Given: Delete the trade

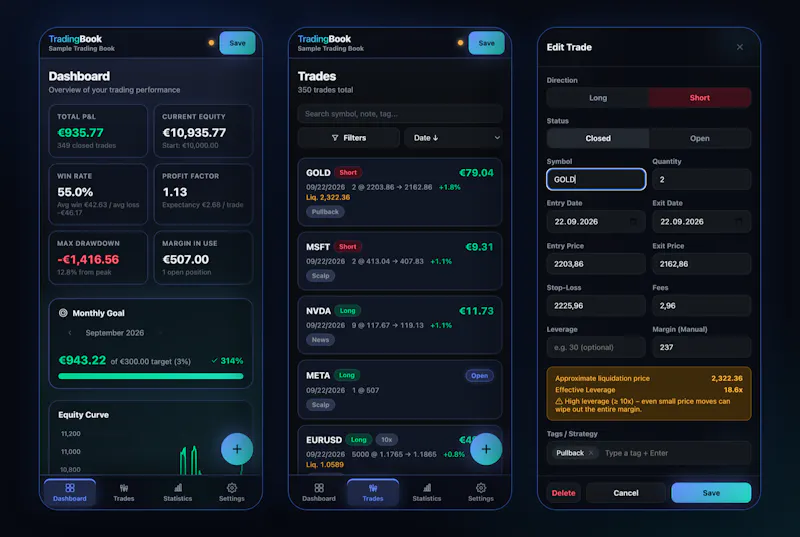Looking at the screenshot, I should (x=564, y=493).
